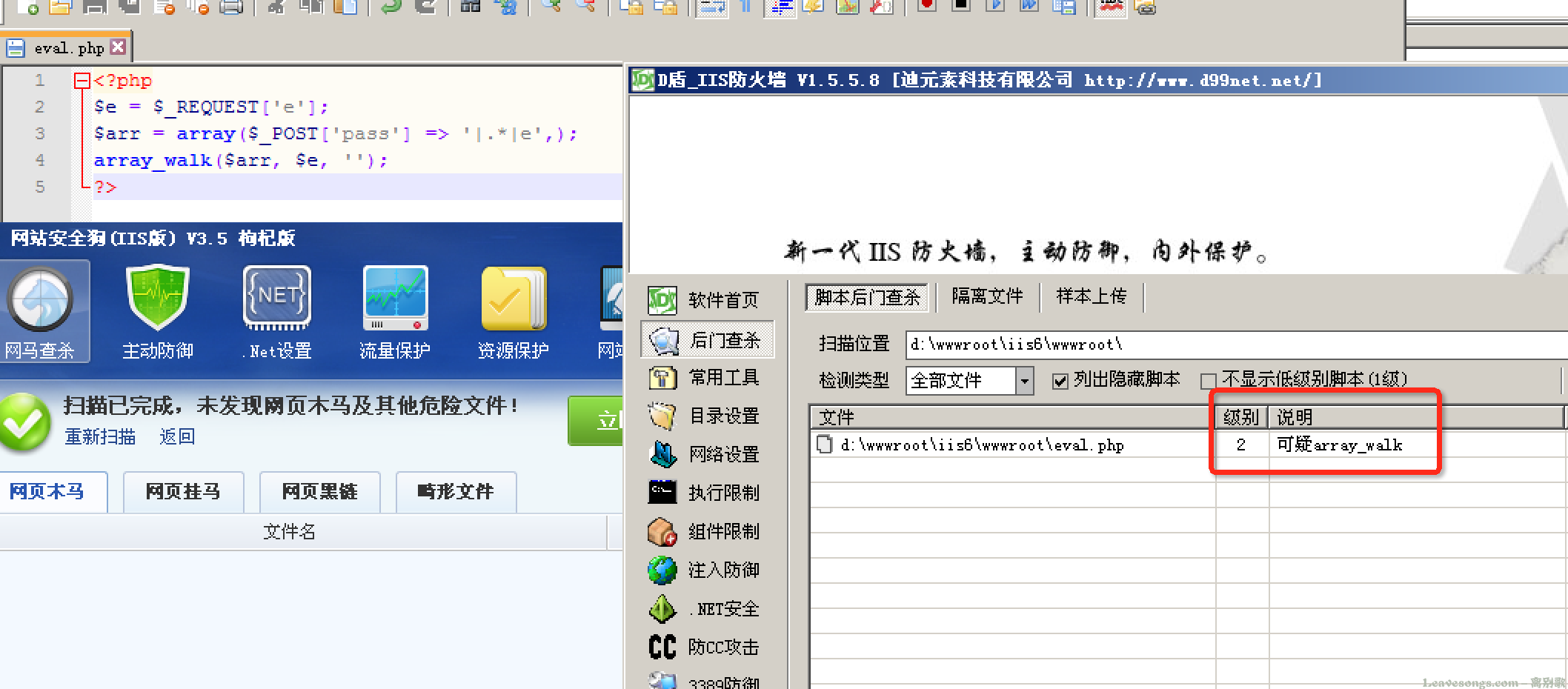
Task: Click the open-folder icon in the Notepad++ toolbar
Action: 61,7
